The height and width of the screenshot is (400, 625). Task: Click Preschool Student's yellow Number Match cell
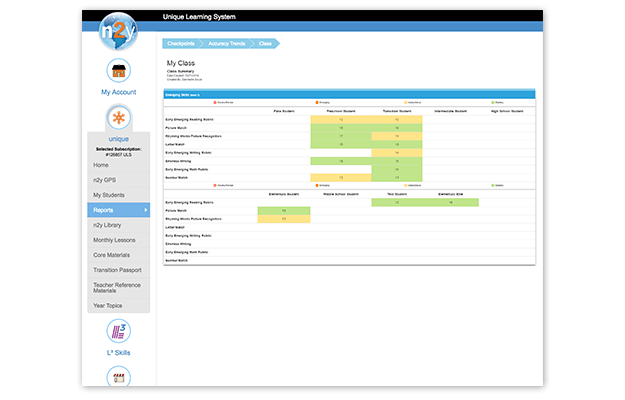click(341, 178)
